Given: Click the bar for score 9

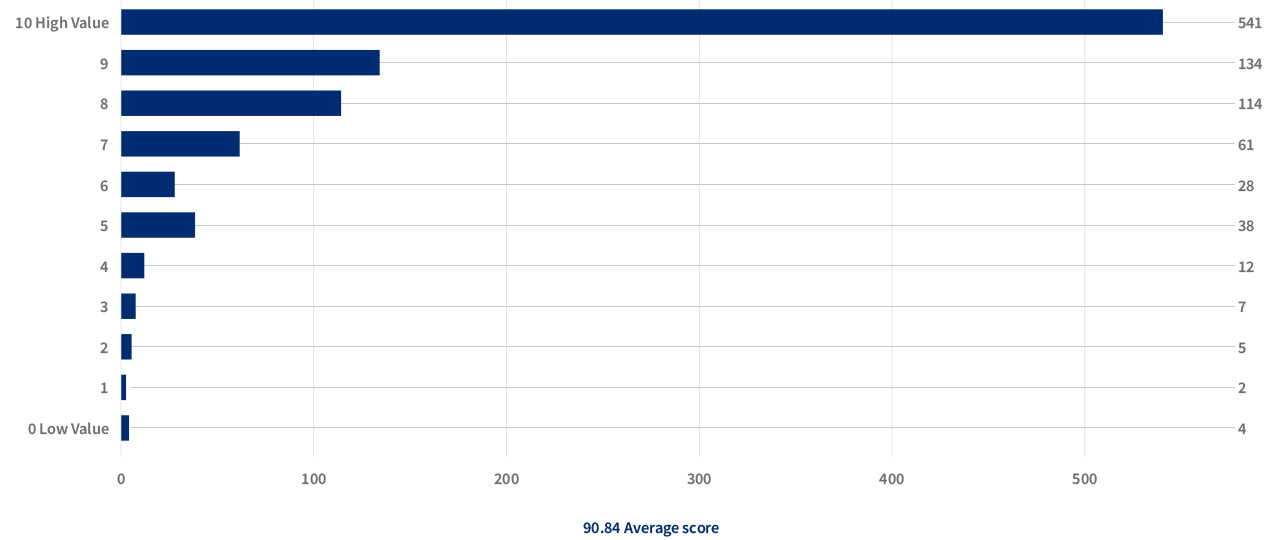Looking at the screenshot, I should coord(250,63).
